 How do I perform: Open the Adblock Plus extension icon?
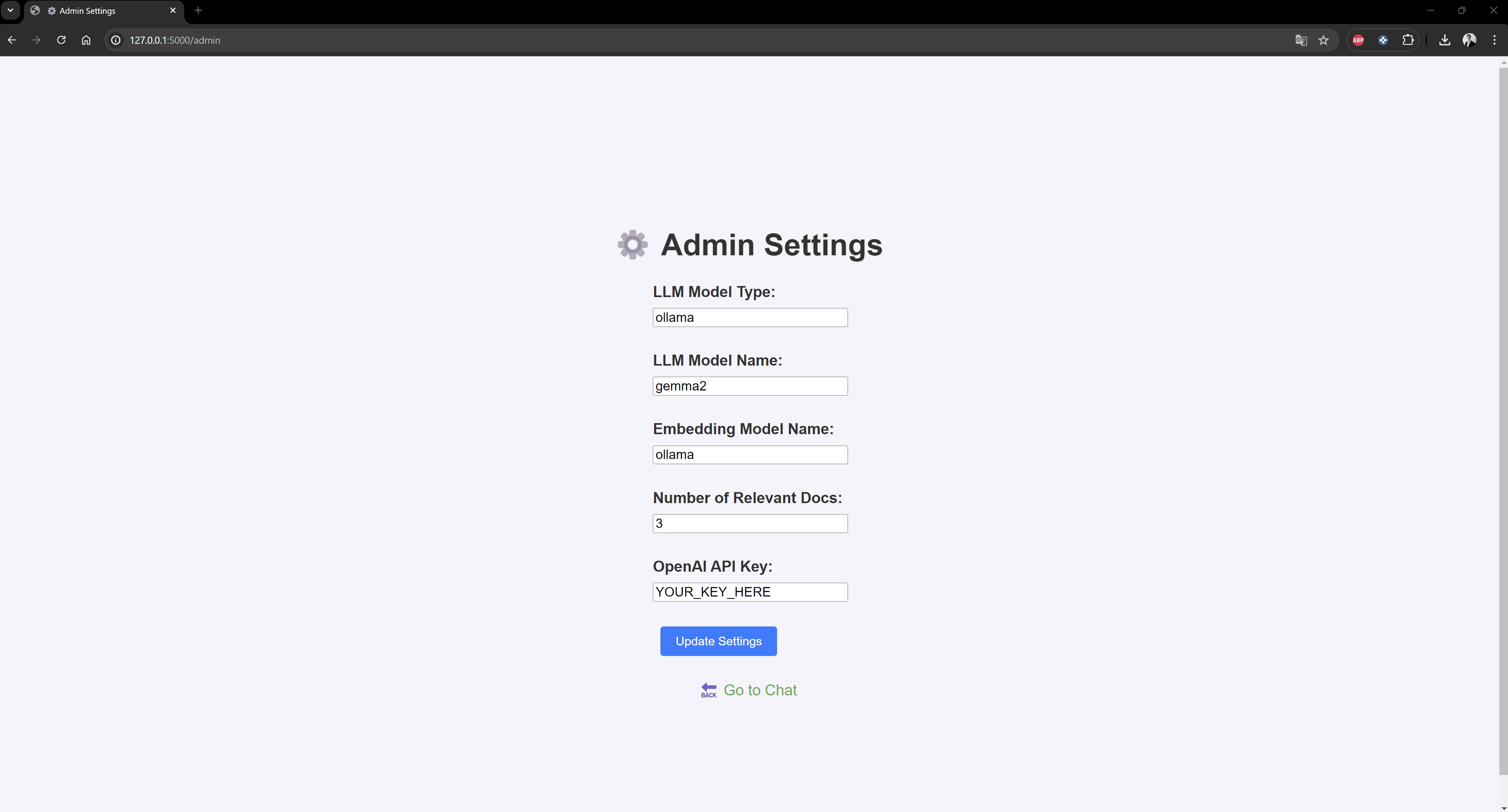(1358, 40)
